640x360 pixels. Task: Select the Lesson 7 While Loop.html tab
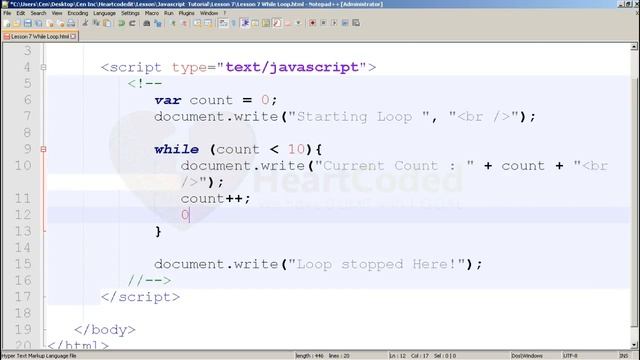coord(40,36)
